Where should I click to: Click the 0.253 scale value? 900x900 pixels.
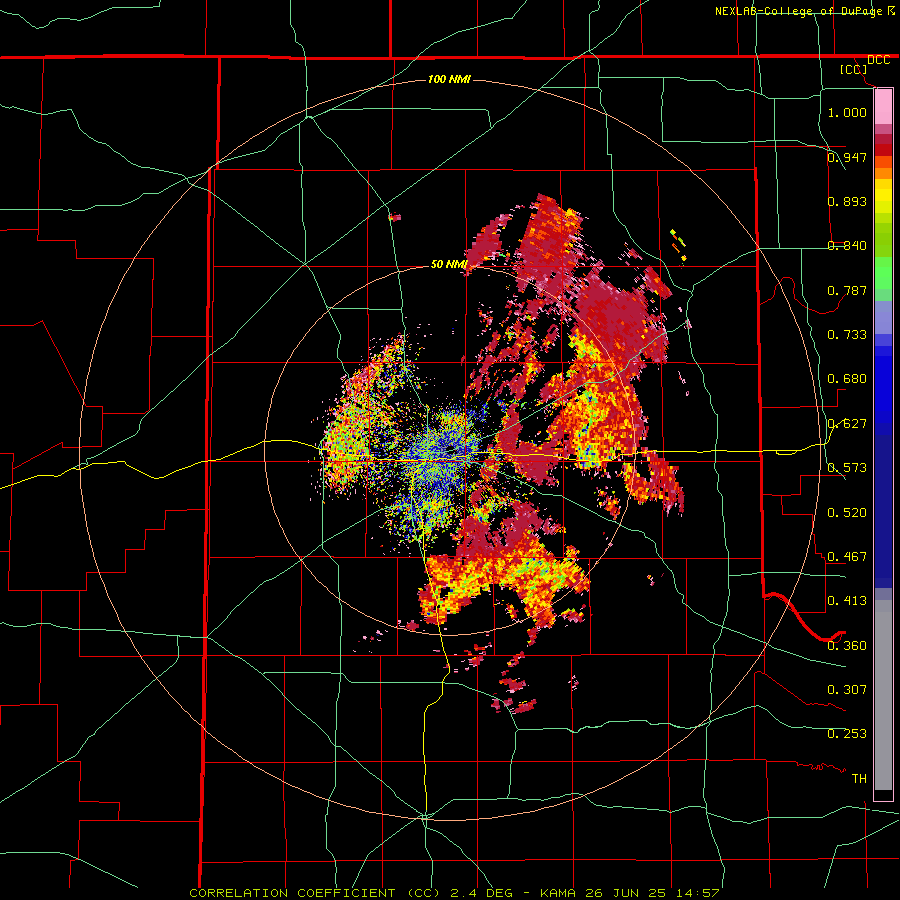pyautogui.click(x=847, y=734)
